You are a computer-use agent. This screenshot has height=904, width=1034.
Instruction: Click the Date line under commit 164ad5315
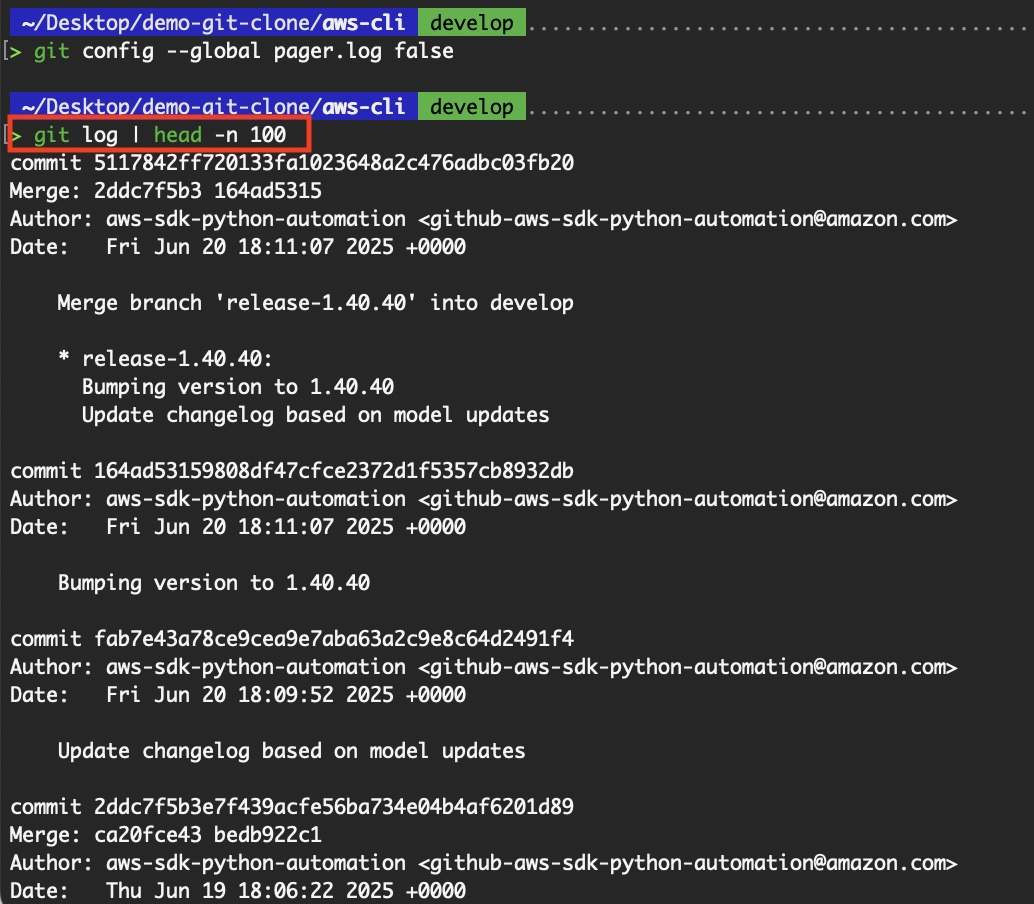tap(237, 527)
